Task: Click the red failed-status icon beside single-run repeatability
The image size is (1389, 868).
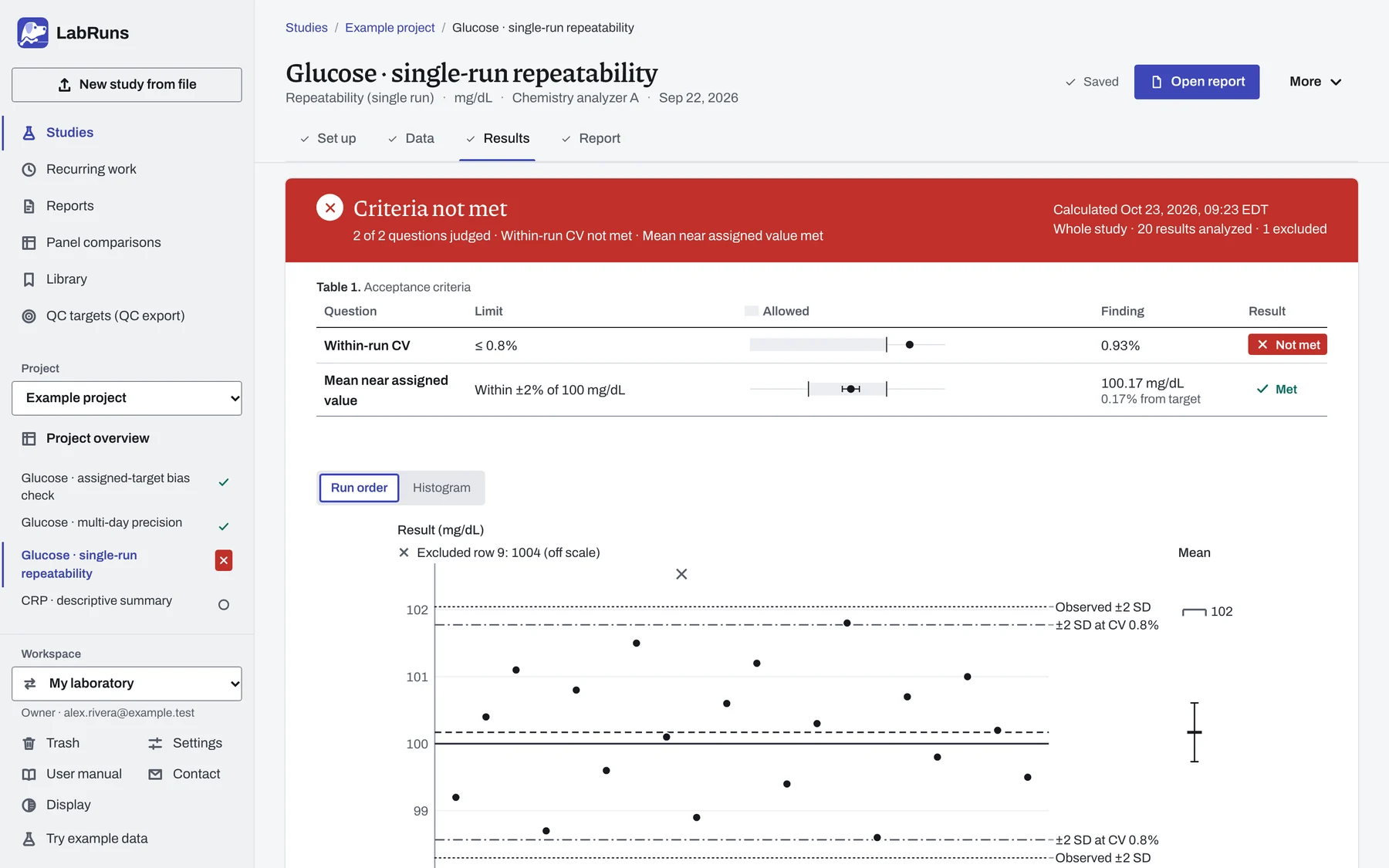Action: coord(224,561)
